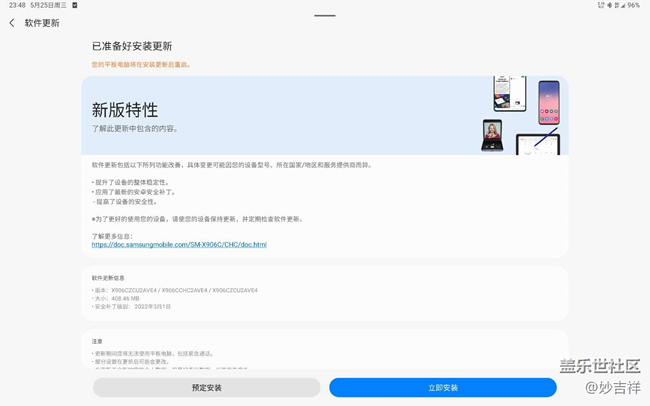
Task: Tap the orange restart warning text
Action: [x=141, y=65]
